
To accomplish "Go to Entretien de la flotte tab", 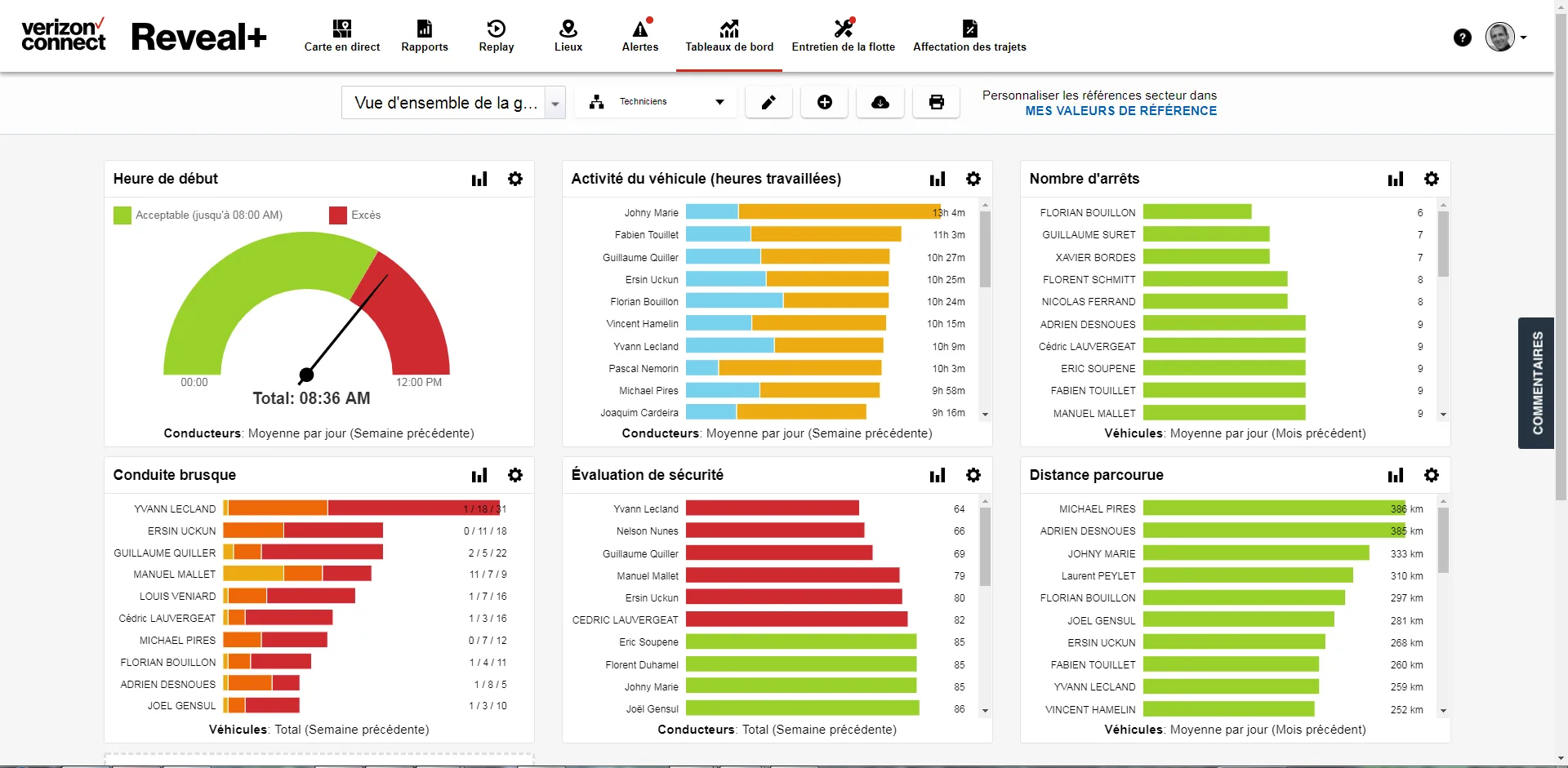I will [x=843, y=37].
